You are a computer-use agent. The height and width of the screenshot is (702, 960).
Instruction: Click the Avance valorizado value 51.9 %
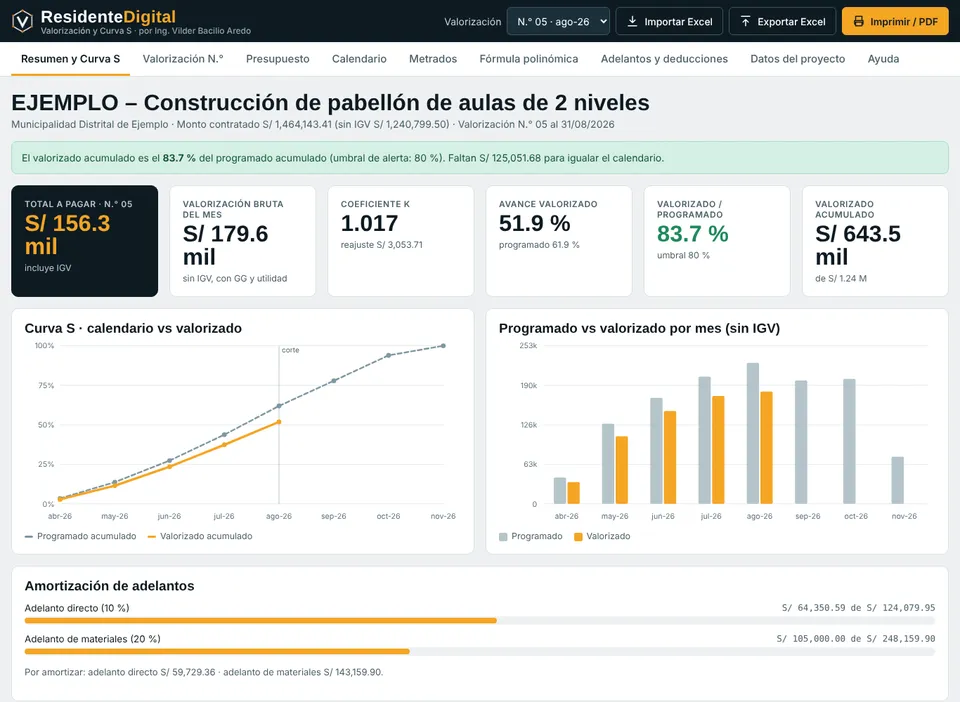pyautogui.click(x=534, y=223)
